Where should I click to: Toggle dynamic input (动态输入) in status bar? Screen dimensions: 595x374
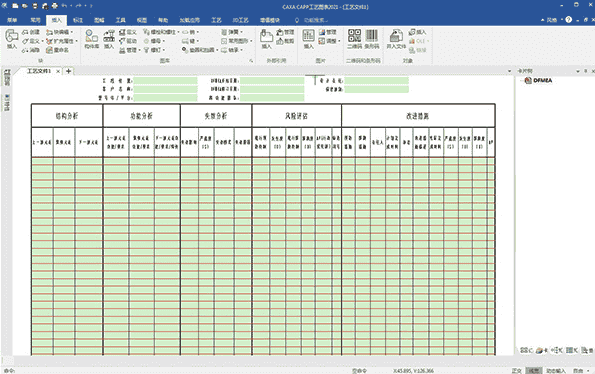[x=556, y=371]
